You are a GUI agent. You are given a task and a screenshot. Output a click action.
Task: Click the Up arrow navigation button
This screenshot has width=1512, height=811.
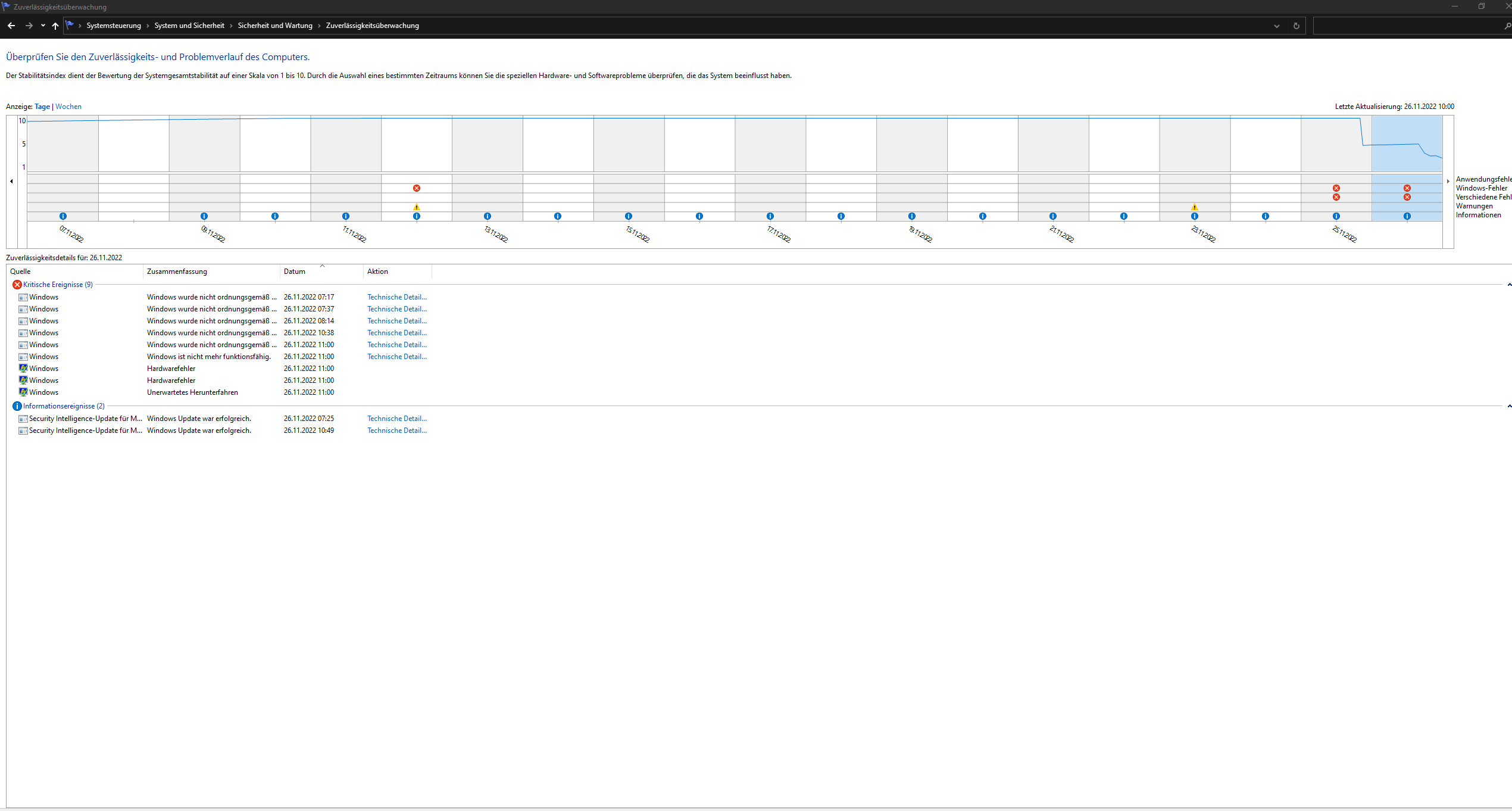tap(55, 26)
